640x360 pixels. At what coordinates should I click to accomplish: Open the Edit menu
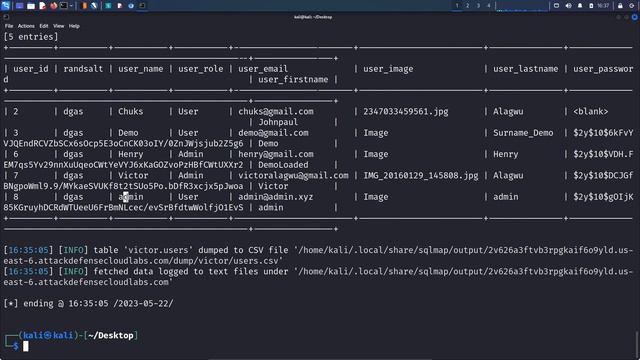[44, 26]
